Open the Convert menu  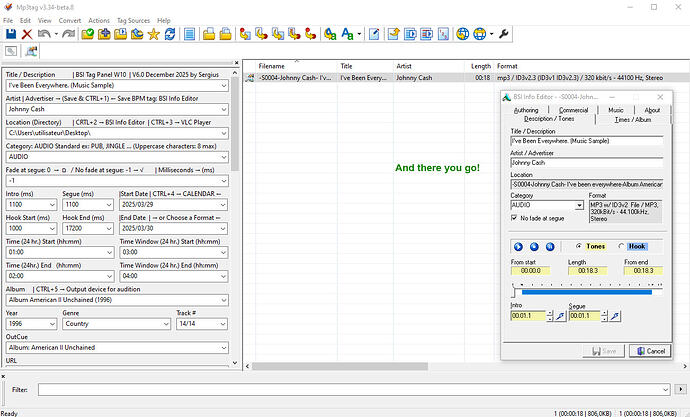[70, 20]
